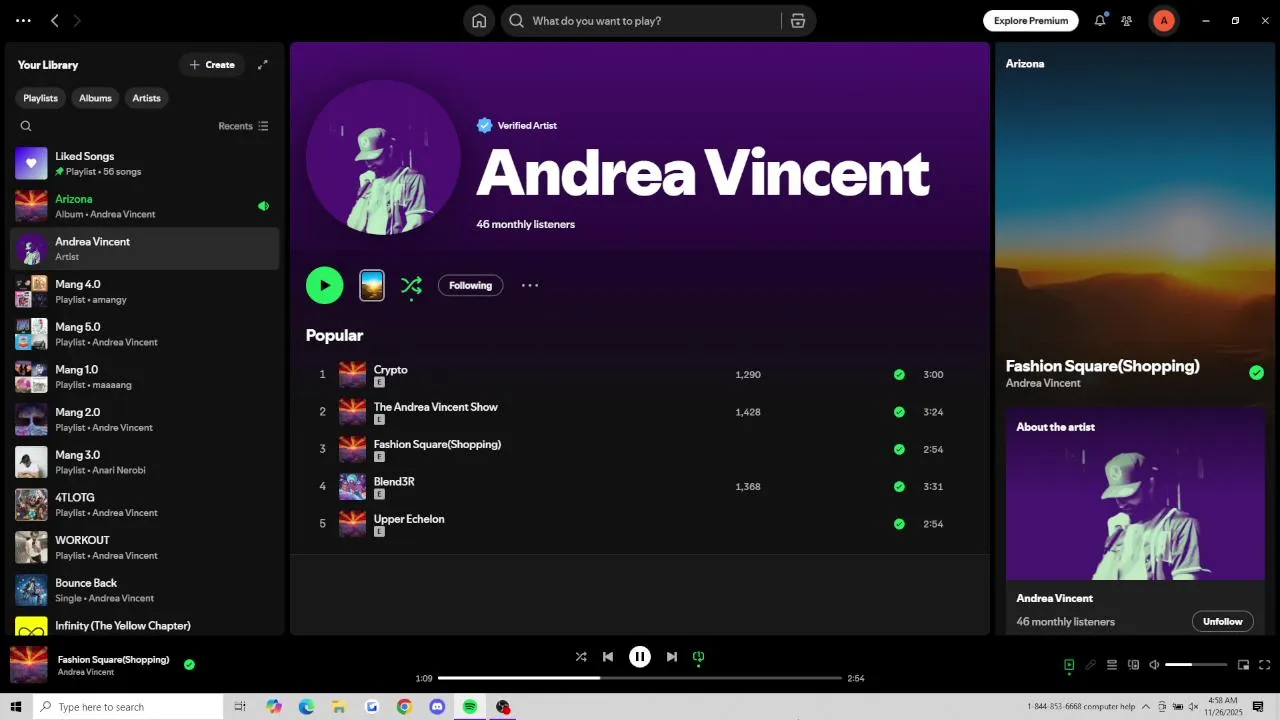This screenshot has width=1280, height=720.
Task: Toggle liked checkmark in Now Playing panel
Action: point(1256,373)
